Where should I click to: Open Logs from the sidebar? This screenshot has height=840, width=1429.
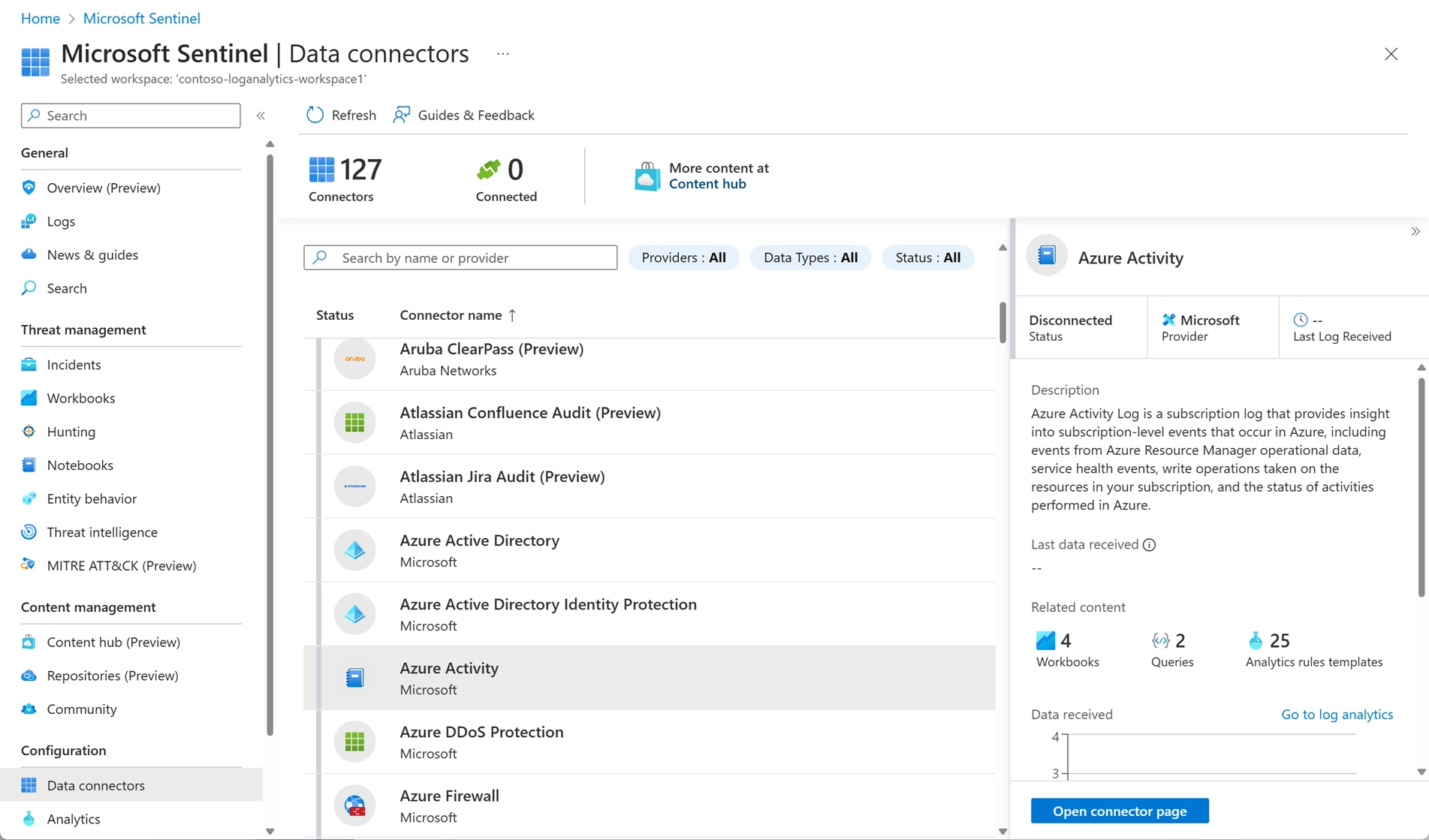(x=61, y=221)
